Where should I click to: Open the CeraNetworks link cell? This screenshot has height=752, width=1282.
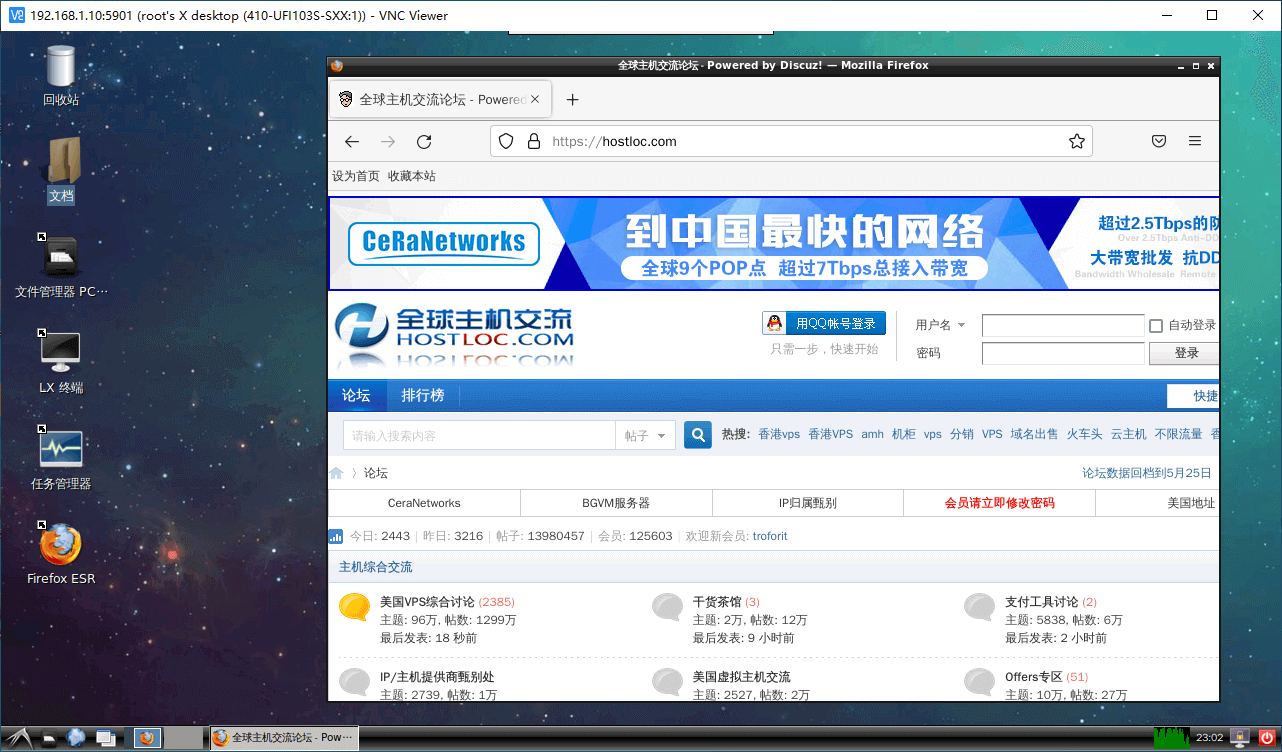pos(424,503)
